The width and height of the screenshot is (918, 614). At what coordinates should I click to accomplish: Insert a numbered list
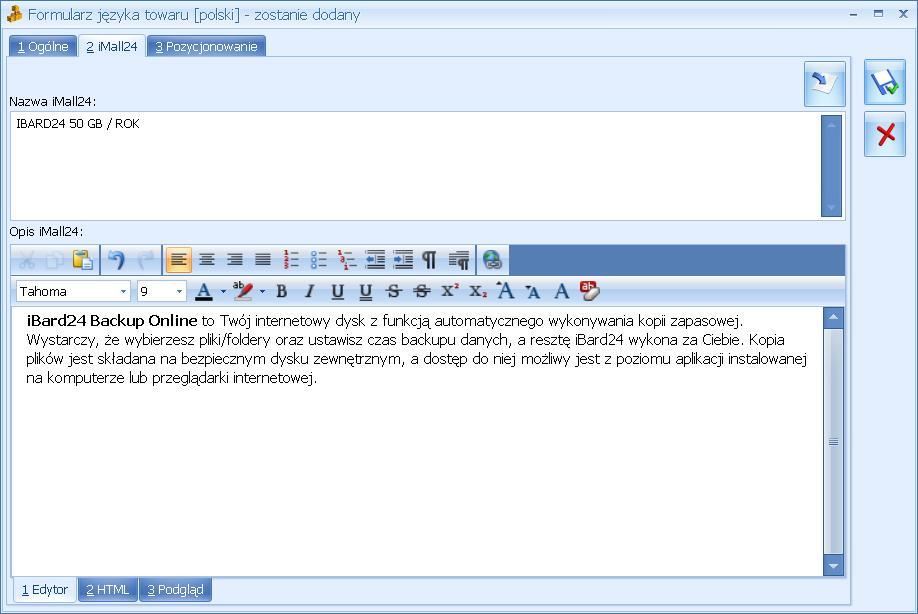pos(291,260)
